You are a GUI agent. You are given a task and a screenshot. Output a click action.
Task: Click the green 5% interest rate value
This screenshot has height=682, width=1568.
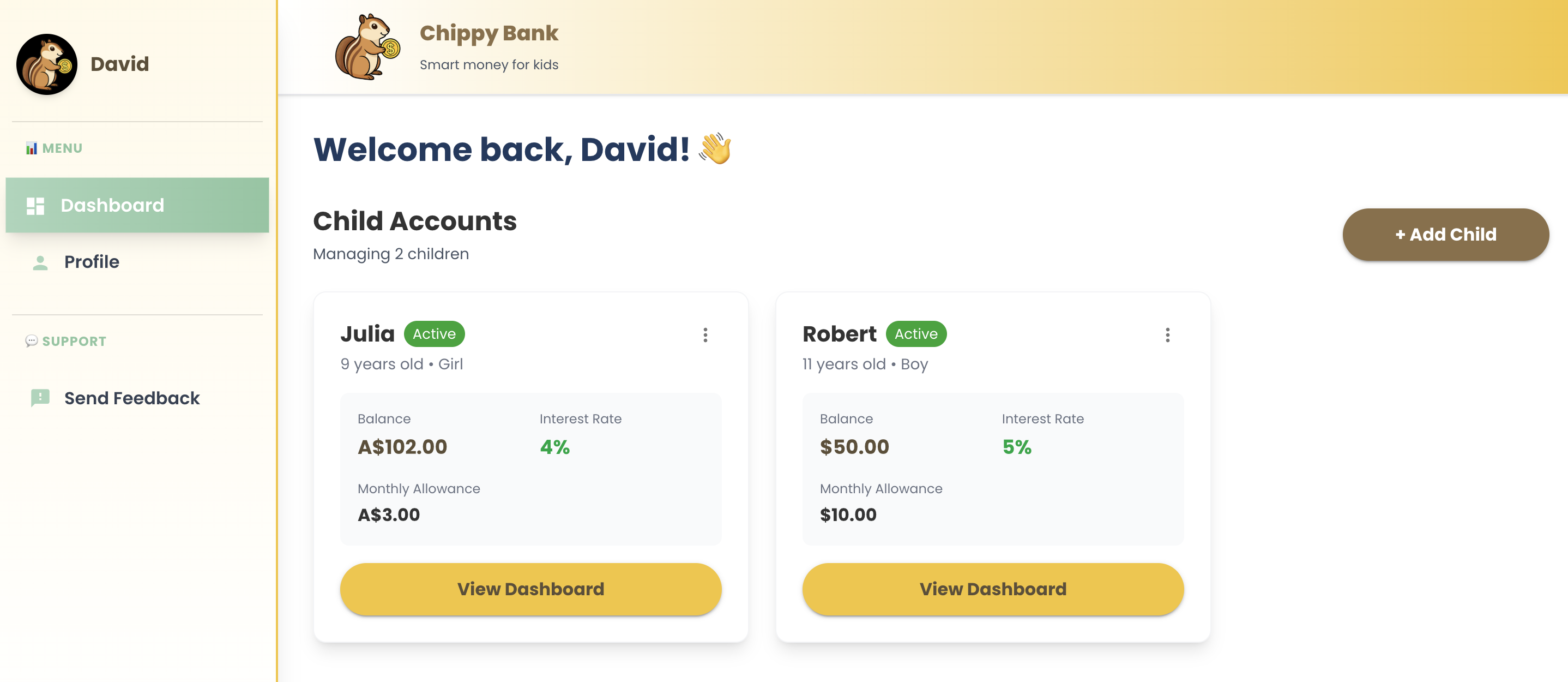pyautogui.click(x=1017, y=446)
